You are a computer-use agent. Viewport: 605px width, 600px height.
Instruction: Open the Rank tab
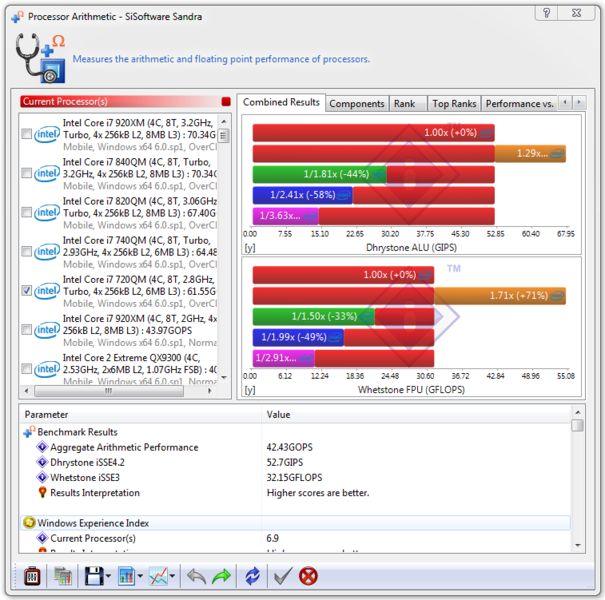click(x=408, y=104)
